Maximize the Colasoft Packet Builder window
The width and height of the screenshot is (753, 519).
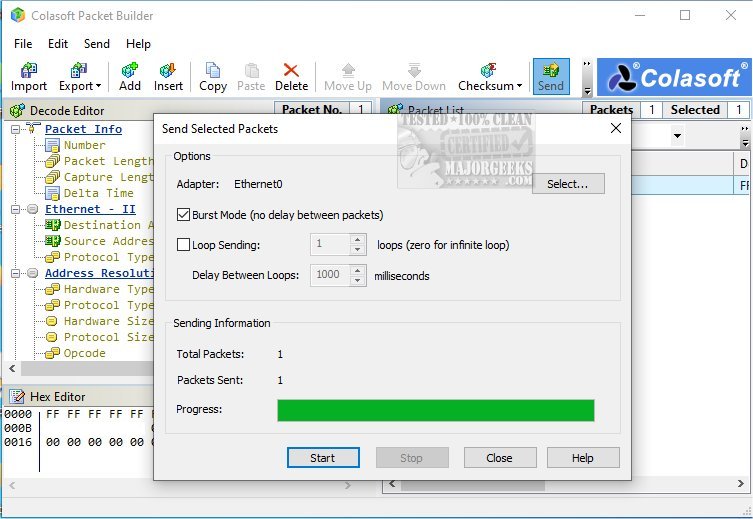pos(685,15)
